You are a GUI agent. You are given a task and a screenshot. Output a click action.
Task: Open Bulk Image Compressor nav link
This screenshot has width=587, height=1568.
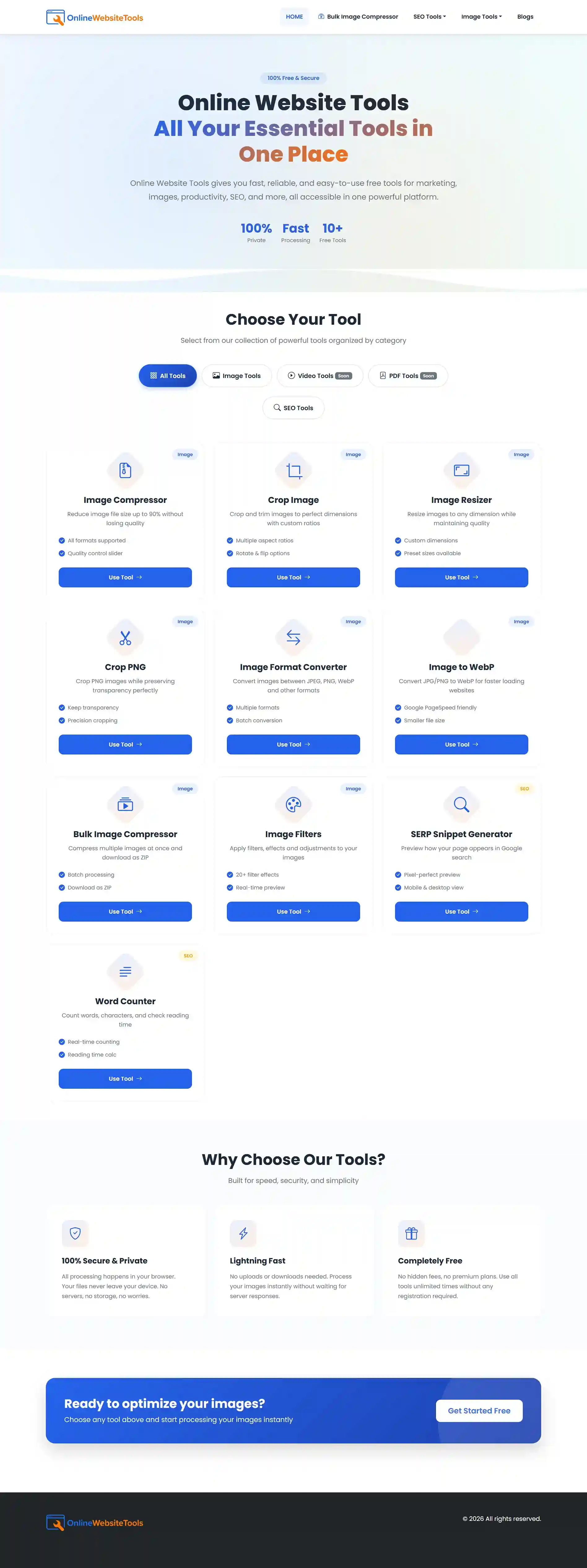coord(358,17)
